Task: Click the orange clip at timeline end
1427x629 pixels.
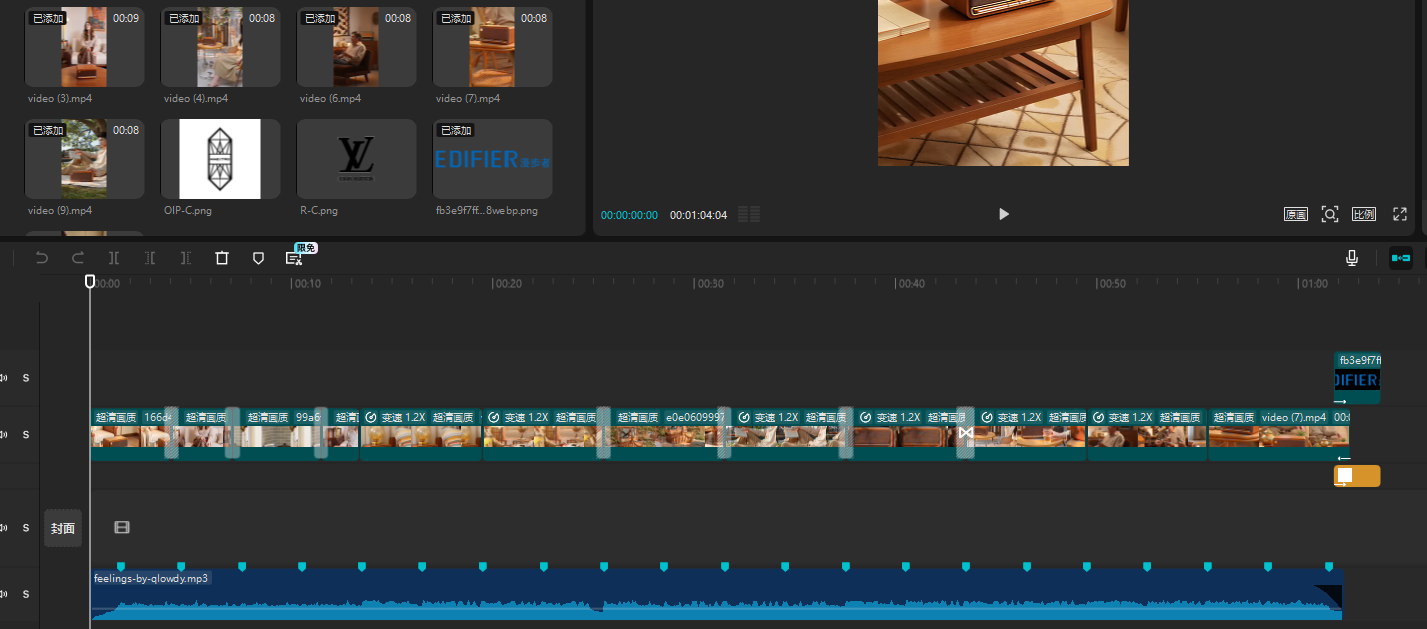Action: pyautogui.click(x=1362, y=476)
